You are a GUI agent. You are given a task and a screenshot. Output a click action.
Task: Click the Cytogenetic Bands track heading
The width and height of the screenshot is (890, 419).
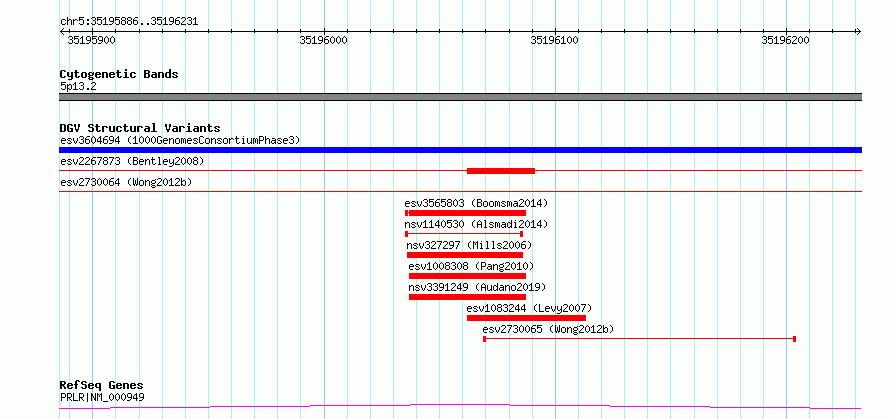119,74
